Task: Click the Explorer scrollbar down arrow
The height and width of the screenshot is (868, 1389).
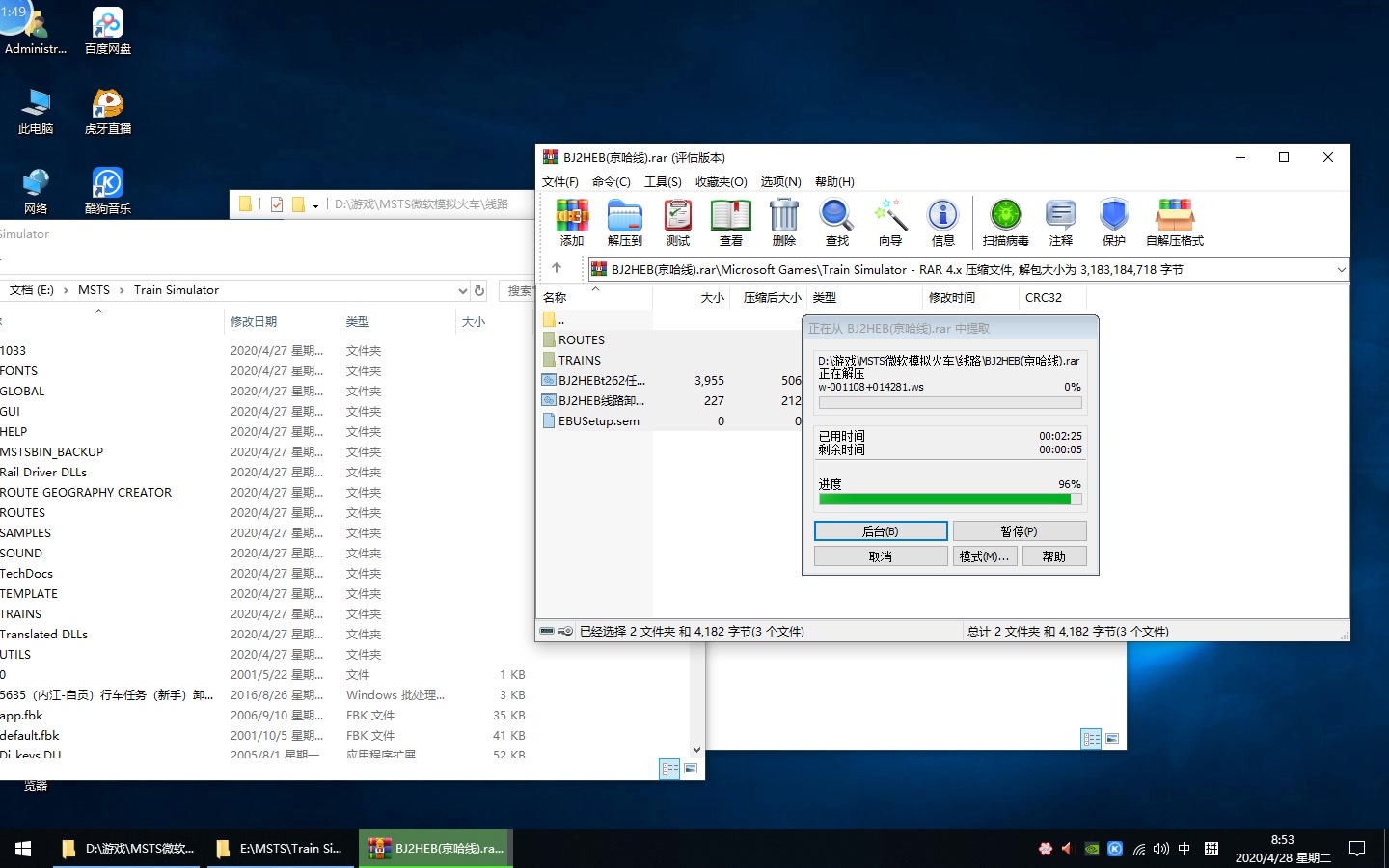Action: tap(696, 749)
